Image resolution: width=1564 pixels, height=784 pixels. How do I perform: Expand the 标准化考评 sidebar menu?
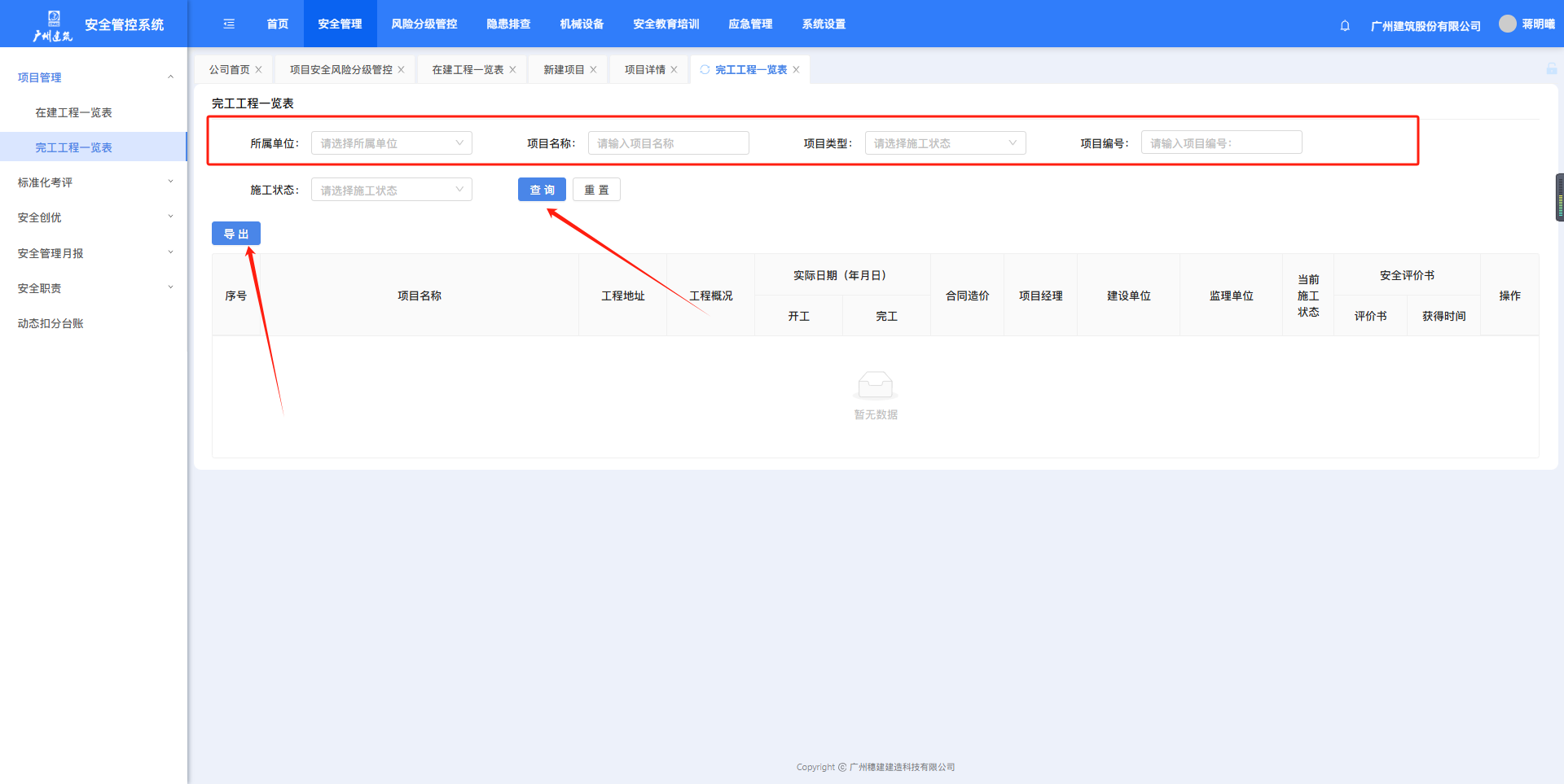[x=94, y=182]
